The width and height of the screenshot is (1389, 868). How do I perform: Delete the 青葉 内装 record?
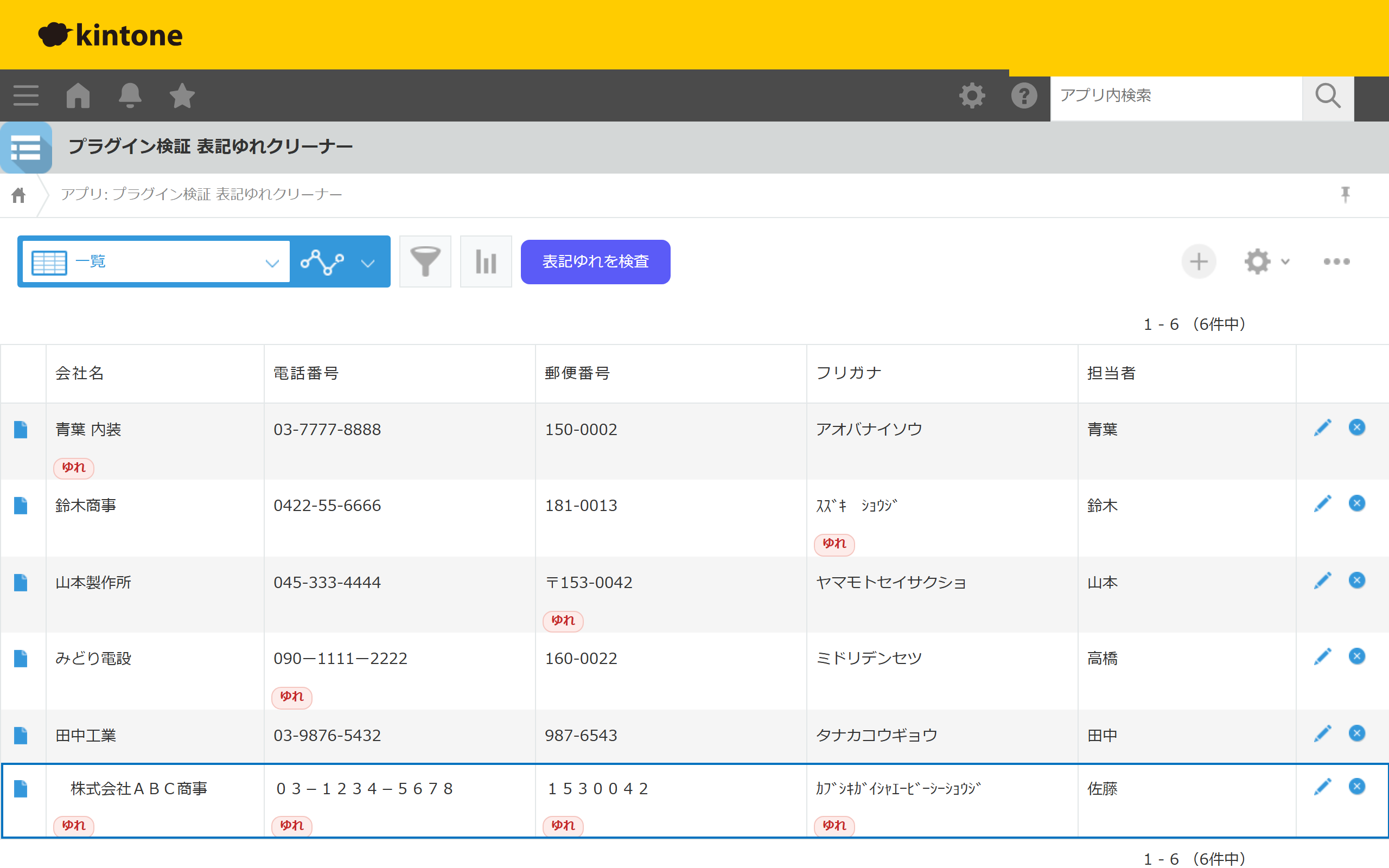click(x=1357, y=427)
